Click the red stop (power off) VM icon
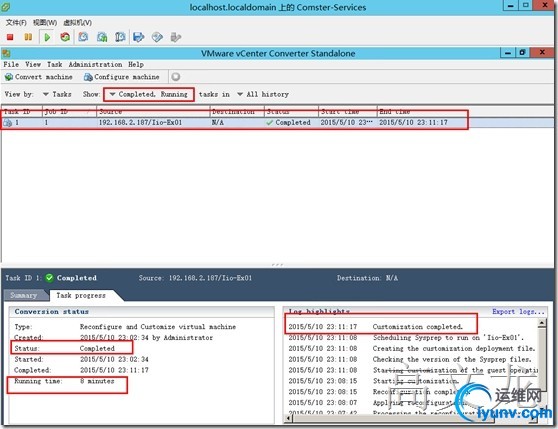This screenshot has height=429, width=558. tap(10, 37)
